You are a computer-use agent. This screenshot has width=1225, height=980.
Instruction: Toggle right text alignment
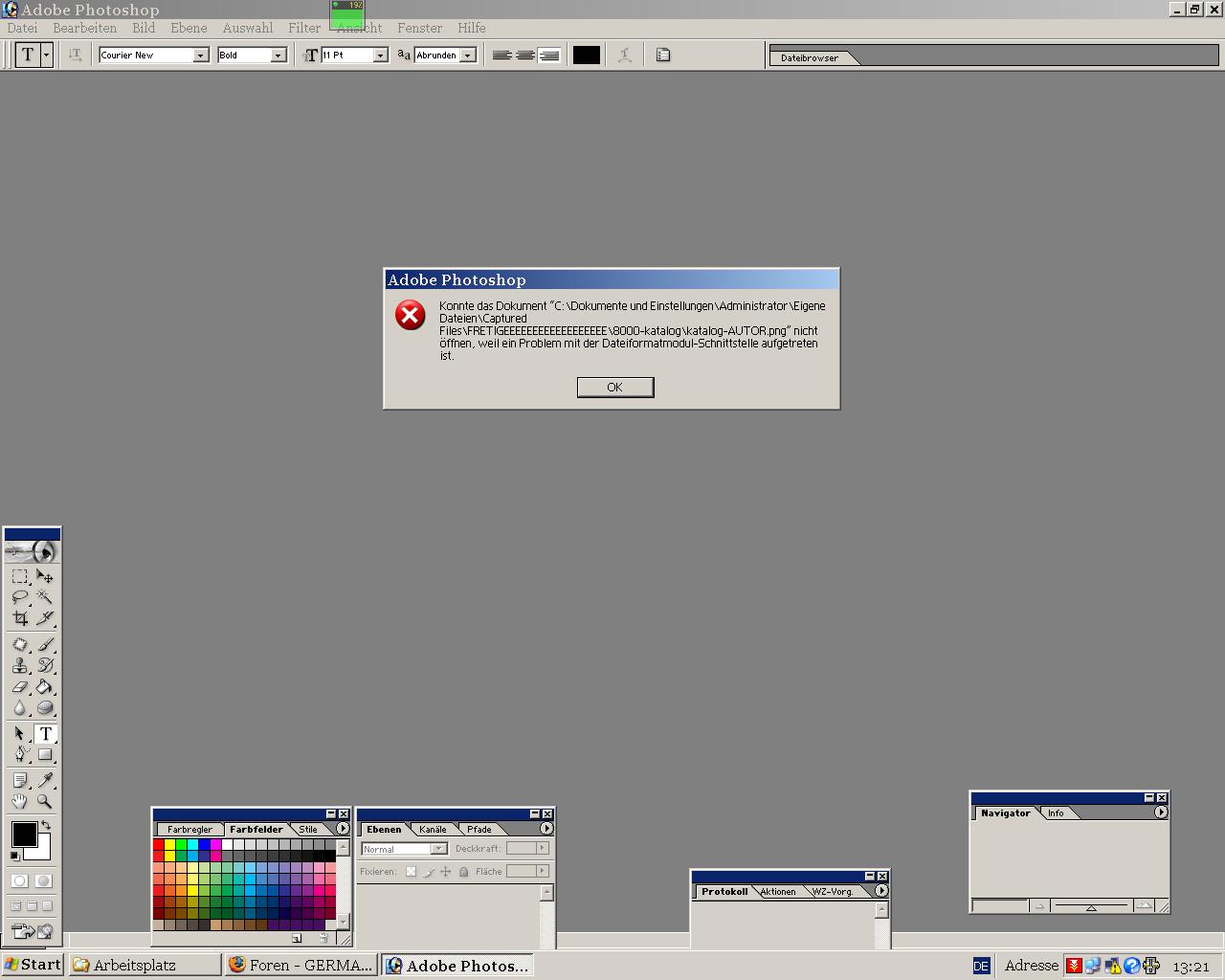549,56
